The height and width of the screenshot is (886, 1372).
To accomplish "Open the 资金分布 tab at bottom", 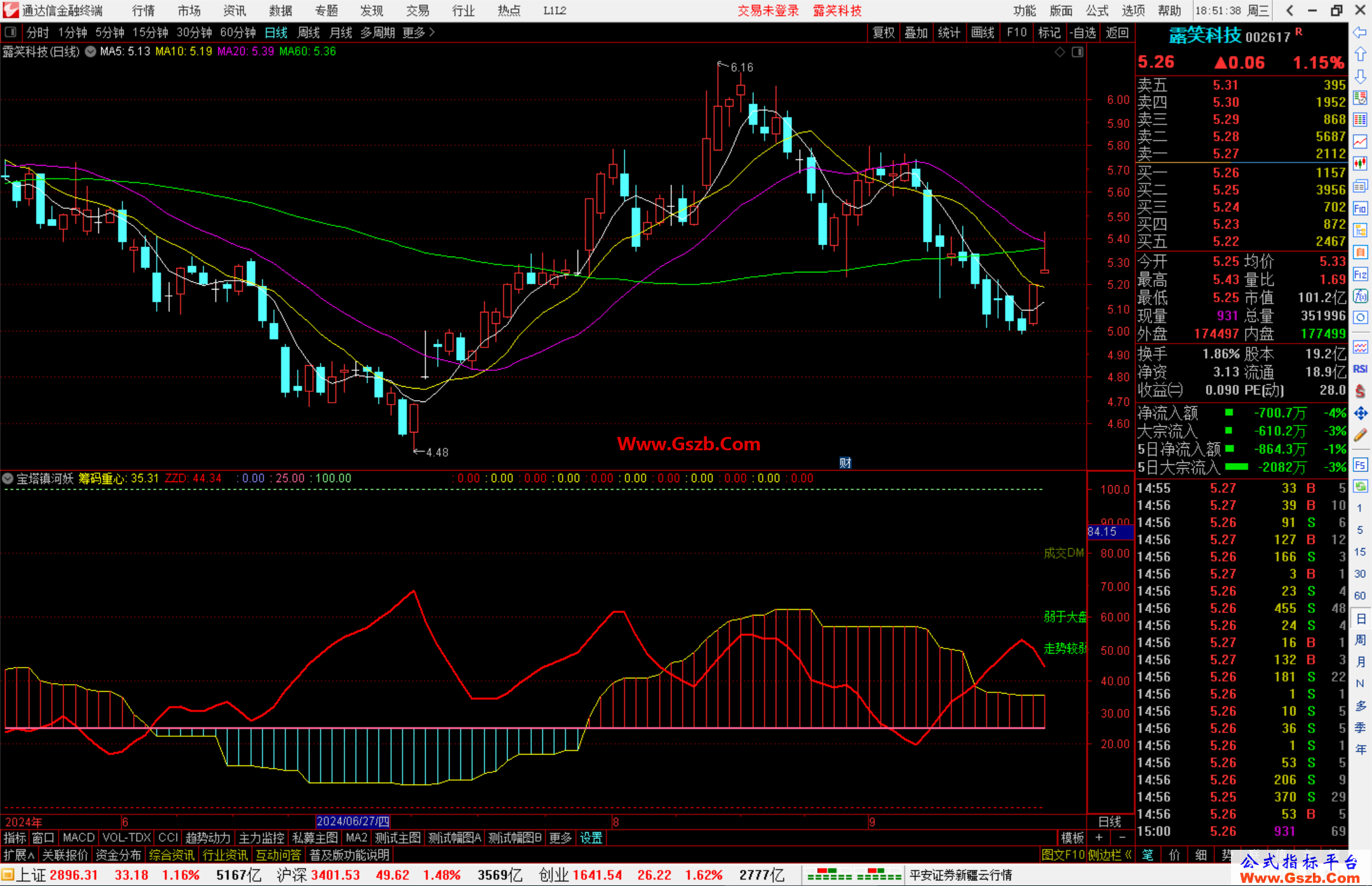I will (x=118, y=855).
